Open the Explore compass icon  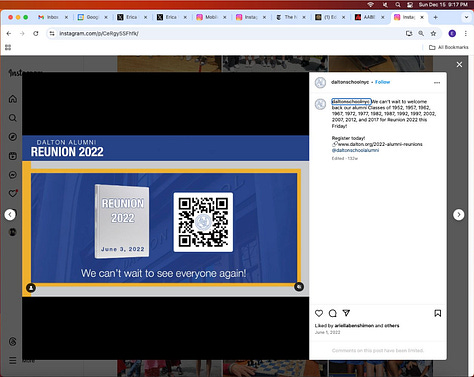13,137
